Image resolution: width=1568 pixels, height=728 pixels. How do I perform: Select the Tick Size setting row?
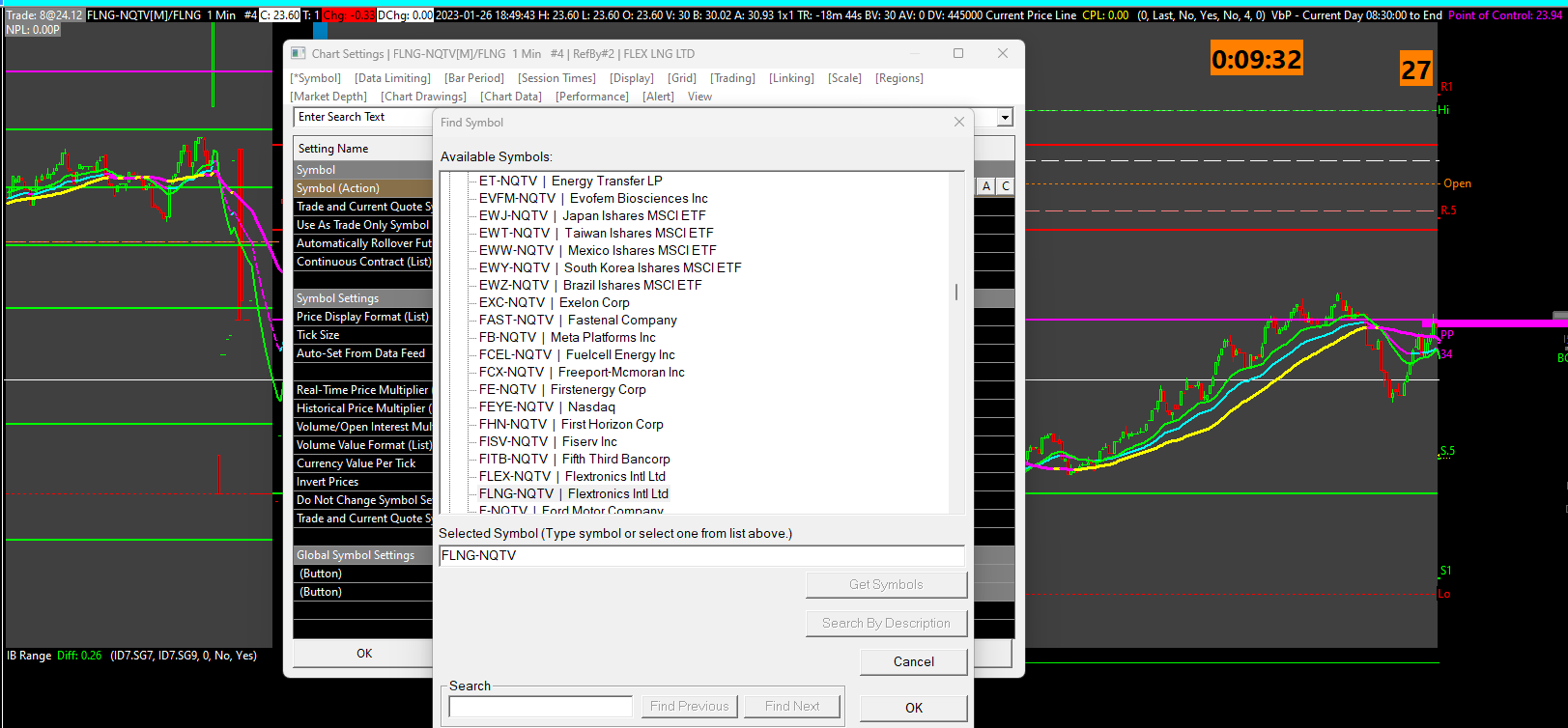coord(363,335)
